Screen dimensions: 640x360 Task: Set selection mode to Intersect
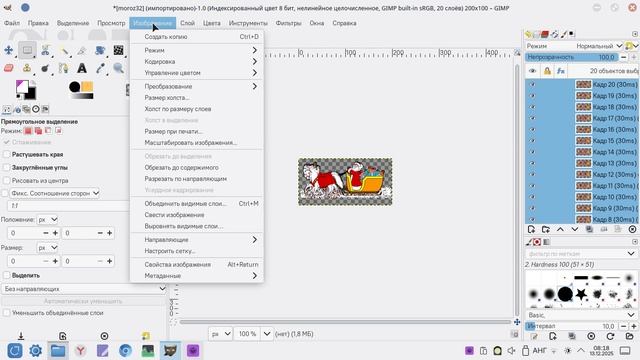pos(58,131)
